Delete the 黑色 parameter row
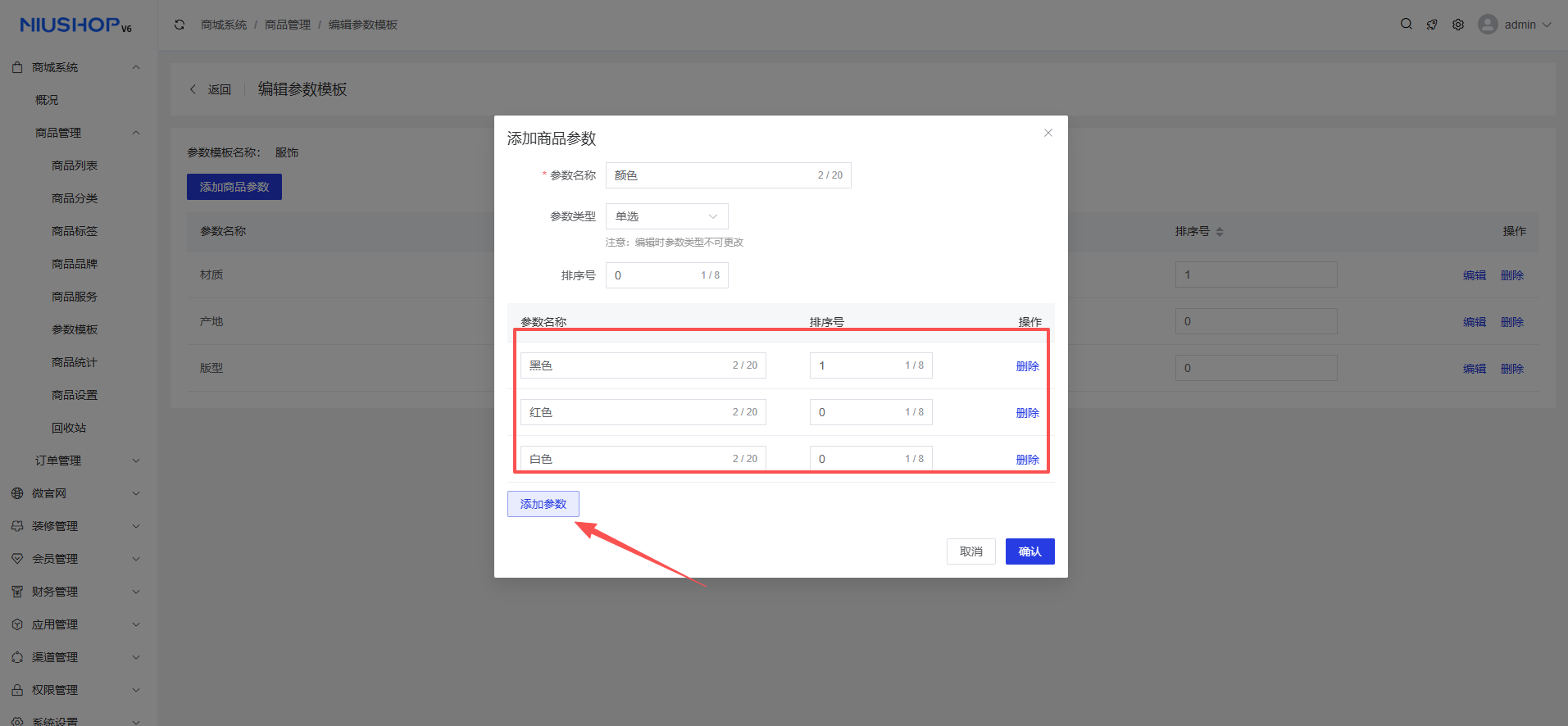Image resolution: width=1568 pixels, height=726 pixels. [x=1028, y=366]
